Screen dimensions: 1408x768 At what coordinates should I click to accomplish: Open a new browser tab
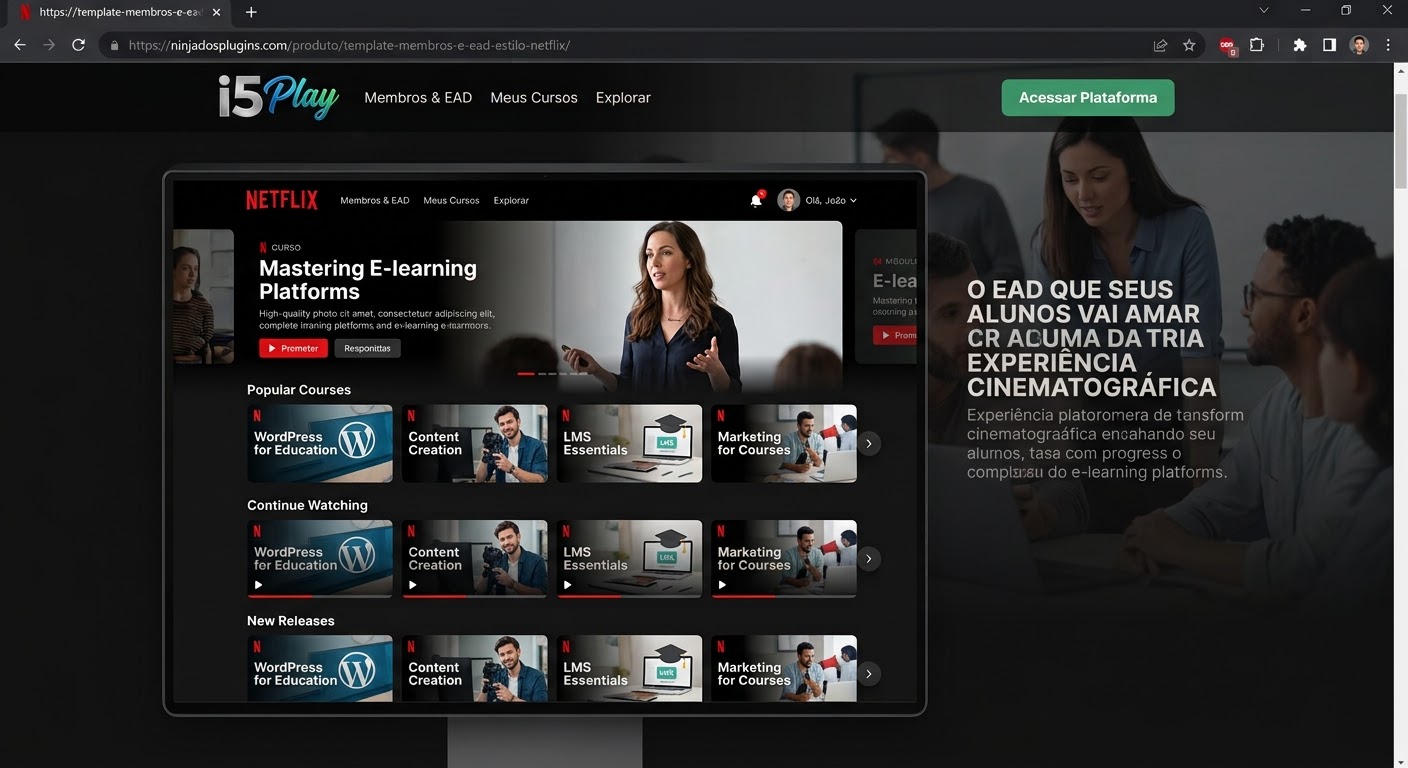click(251, 12)
